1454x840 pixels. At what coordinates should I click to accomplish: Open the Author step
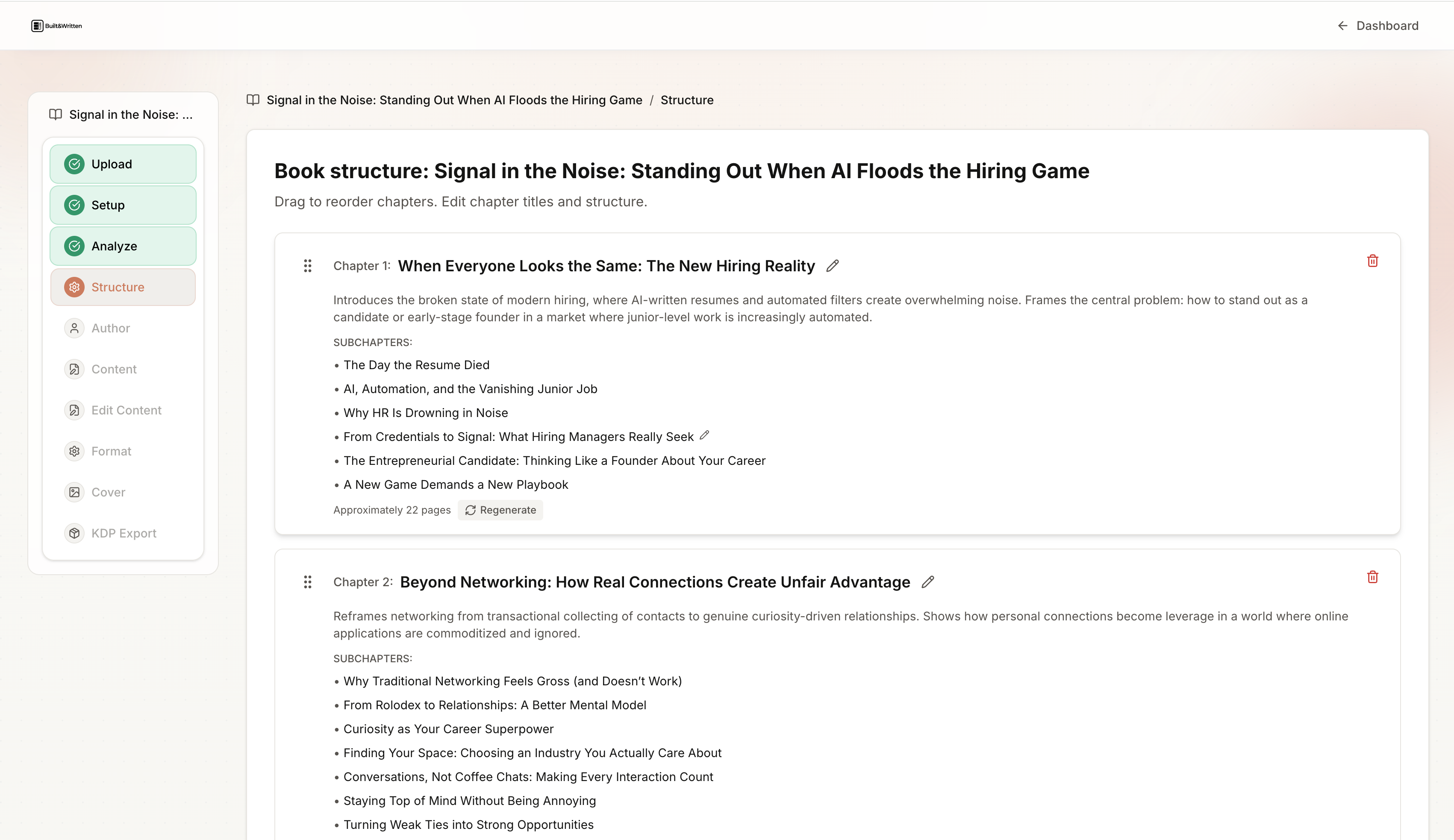coord(111,328)
